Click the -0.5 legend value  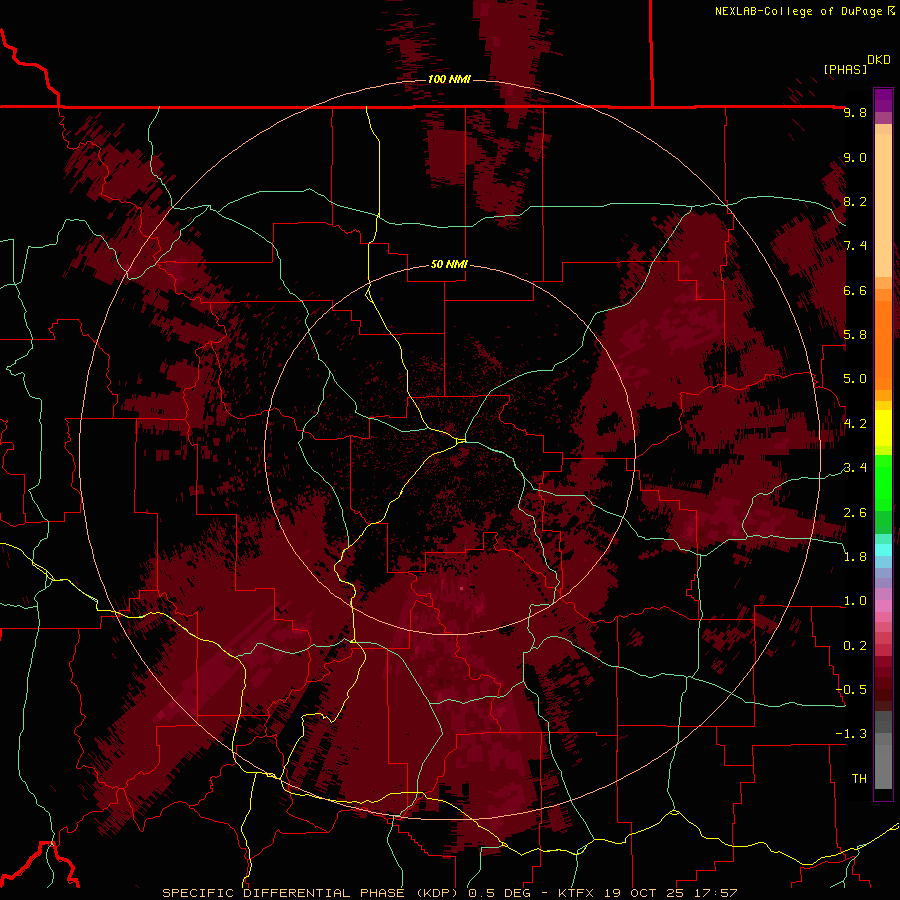click(851, 690)
